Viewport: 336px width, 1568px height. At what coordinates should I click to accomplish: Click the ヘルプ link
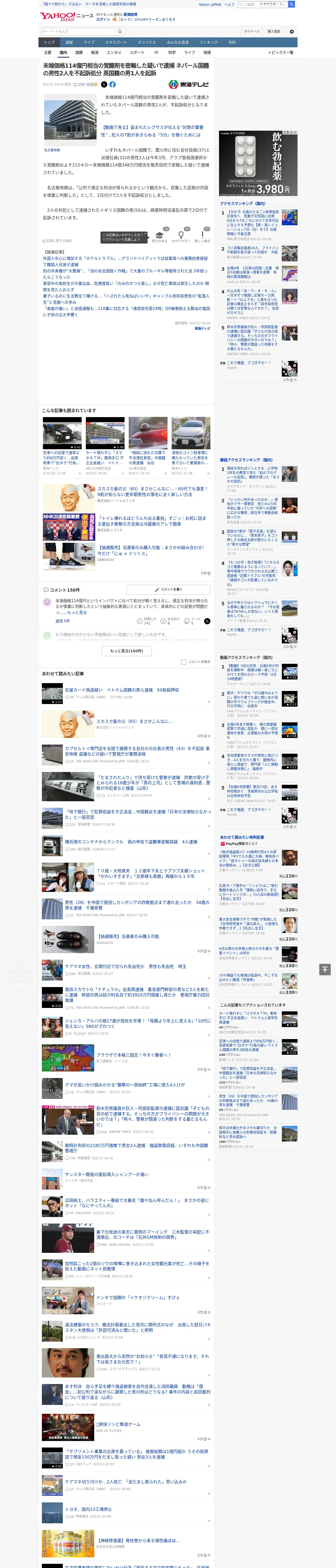click(229, 4)
